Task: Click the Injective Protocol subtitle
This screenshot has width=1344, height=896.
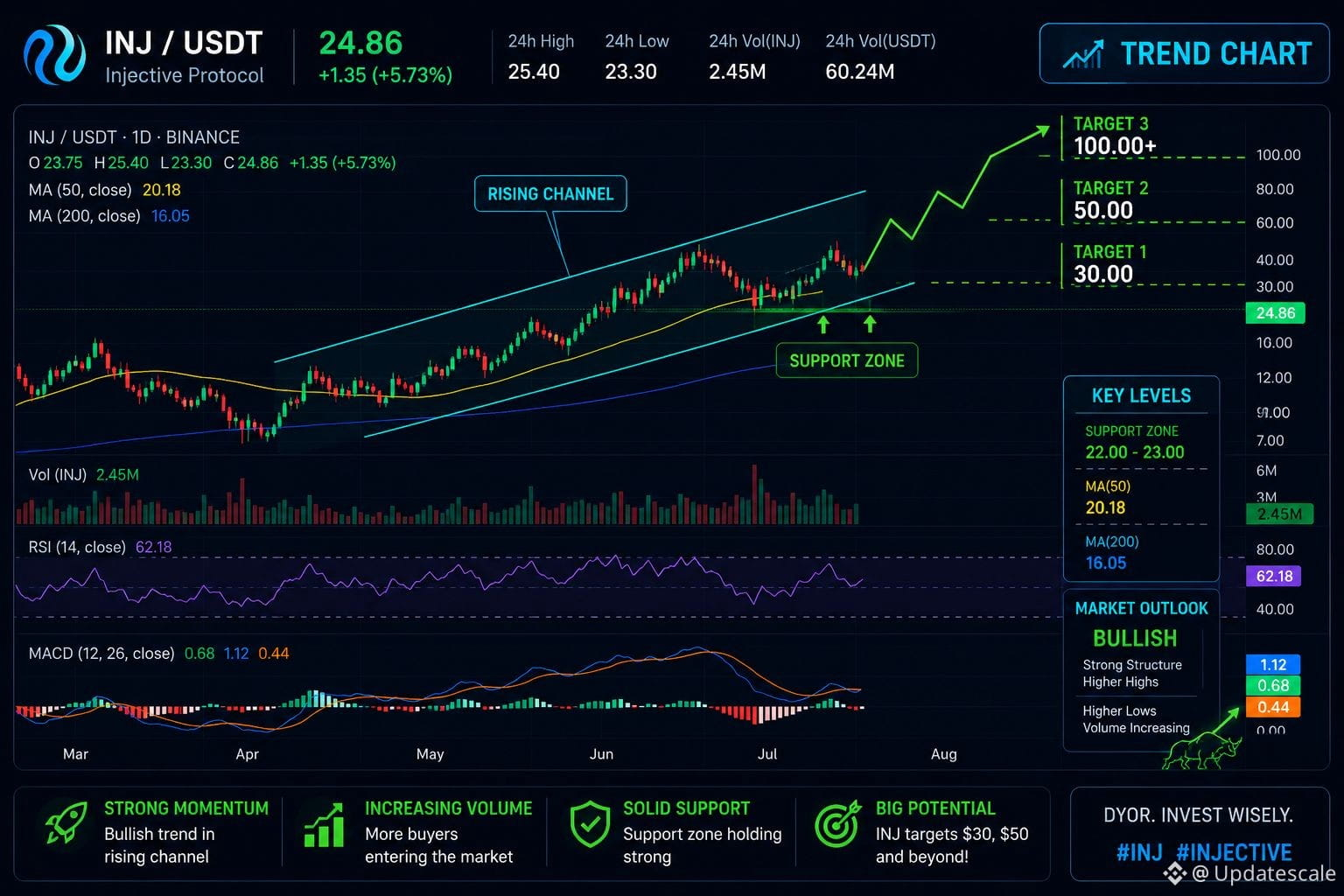Action: click(184, 75)
